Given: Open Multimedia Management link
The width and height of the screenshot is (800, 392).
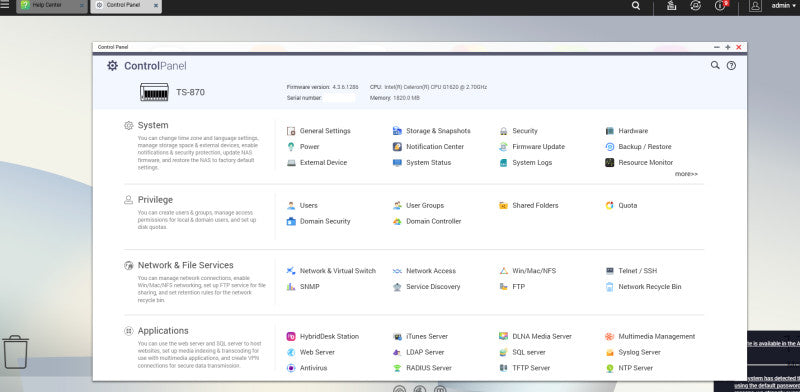Looking at the screenshot, I should pyautogui.click(x=657, y=337).
